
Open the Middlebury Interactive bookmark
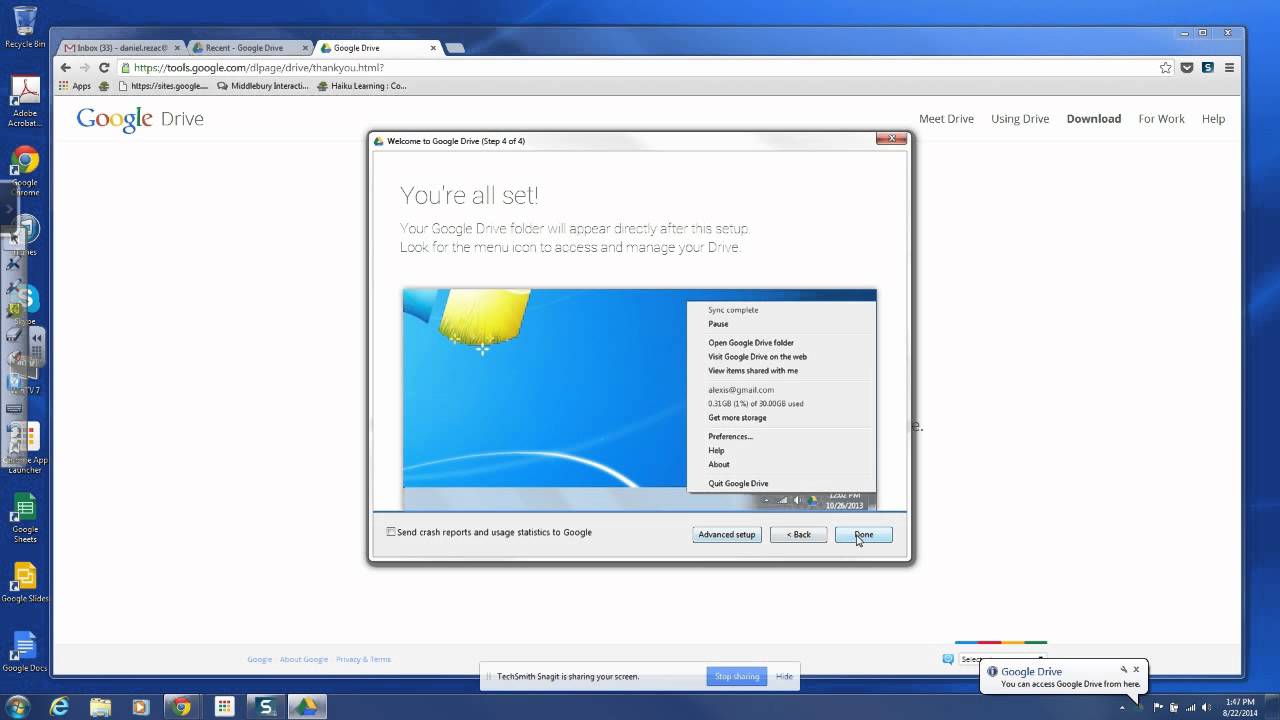264,86
